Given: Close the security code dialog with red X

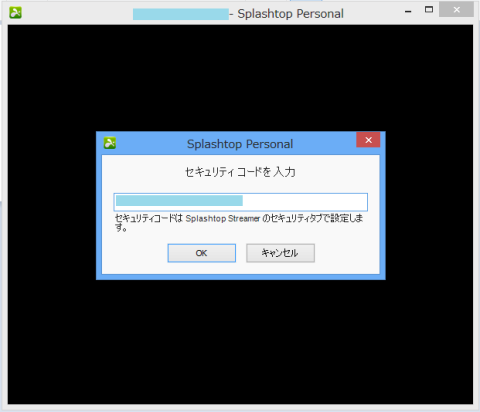Looking at the screenshot, I should point(368,140).
